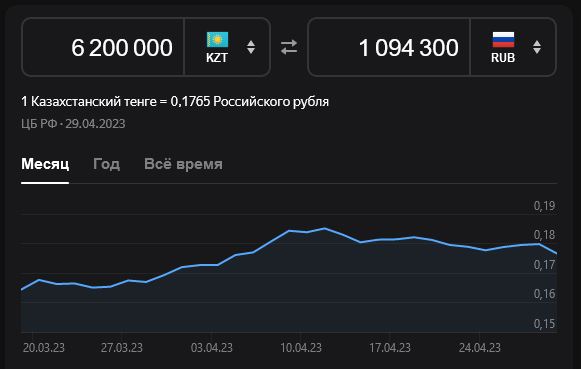Click the Kazakhstan flag icon
Screen dimensions: 581x369
coord(218,40)
